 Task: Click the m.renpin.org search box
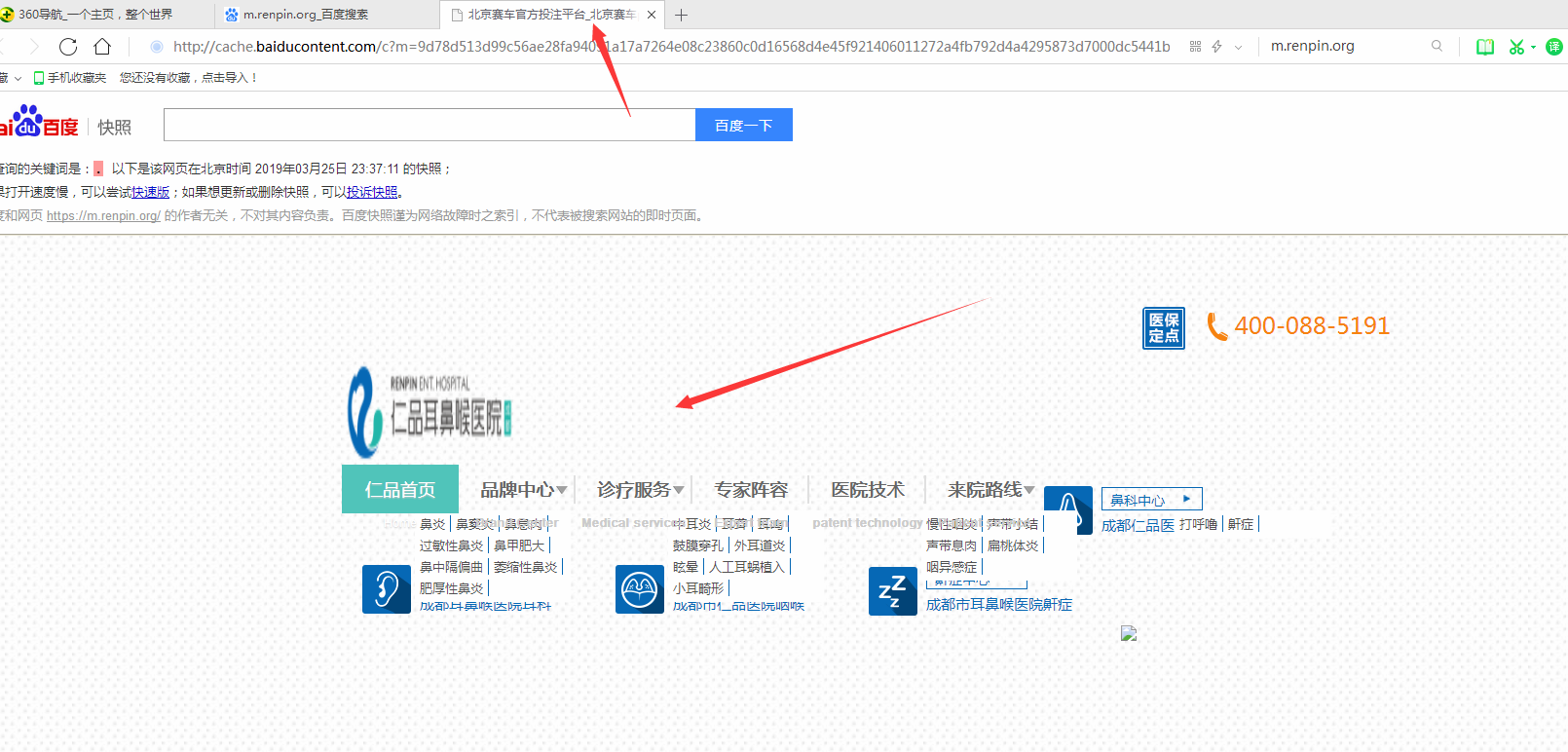coord(1344,46)
